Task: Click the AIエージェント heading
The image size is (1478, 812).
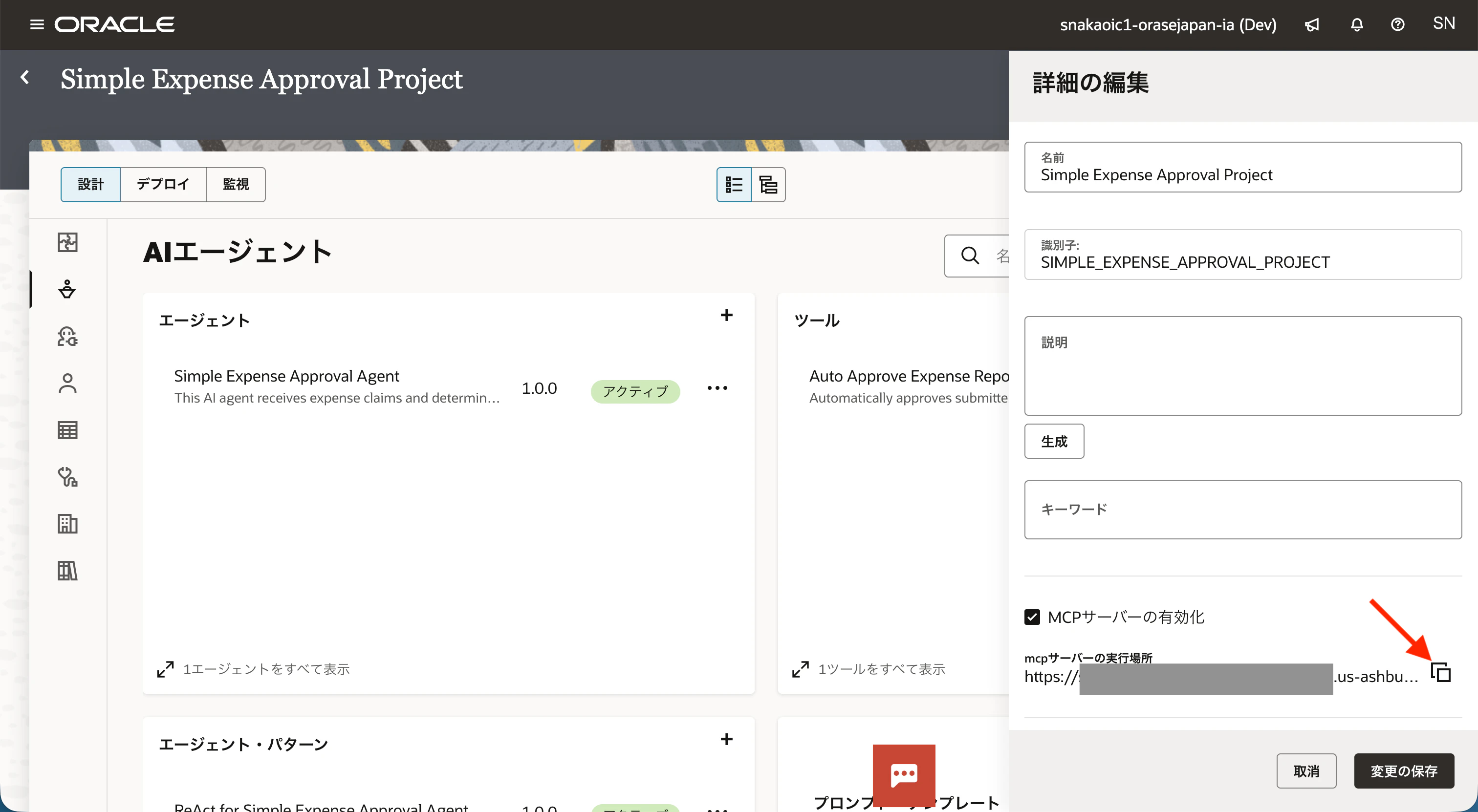Action: pyautogui.click(x=238, y=252)
